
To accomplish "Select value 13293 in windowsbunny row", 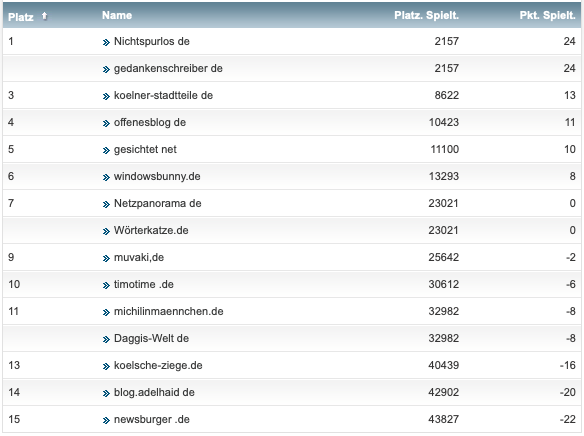I will tap(444, 176).
